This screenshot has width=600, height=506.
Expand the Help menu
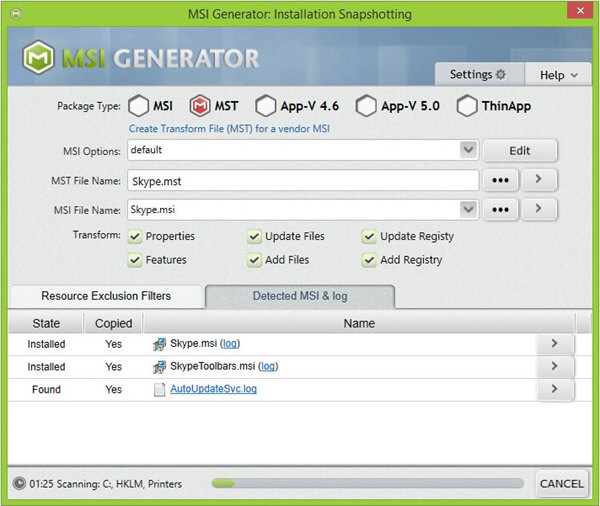coord(558,75)
